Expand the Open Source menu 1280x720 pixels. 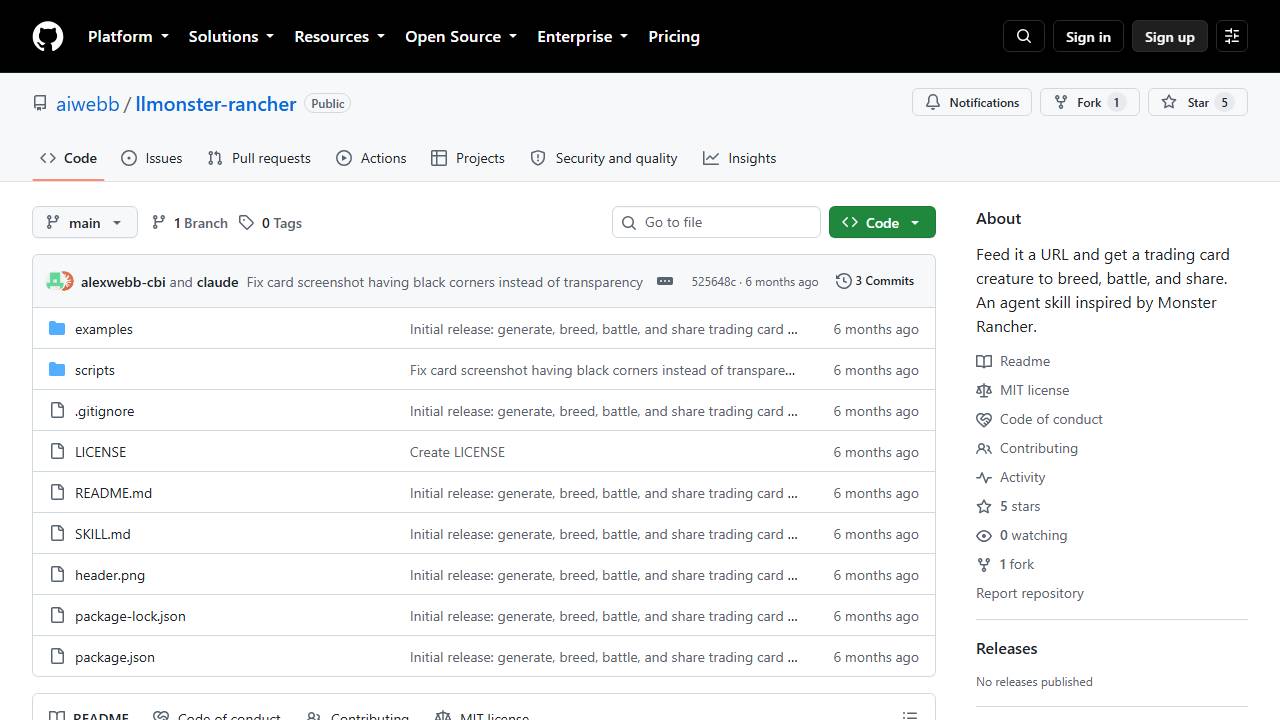coord(461,36)
